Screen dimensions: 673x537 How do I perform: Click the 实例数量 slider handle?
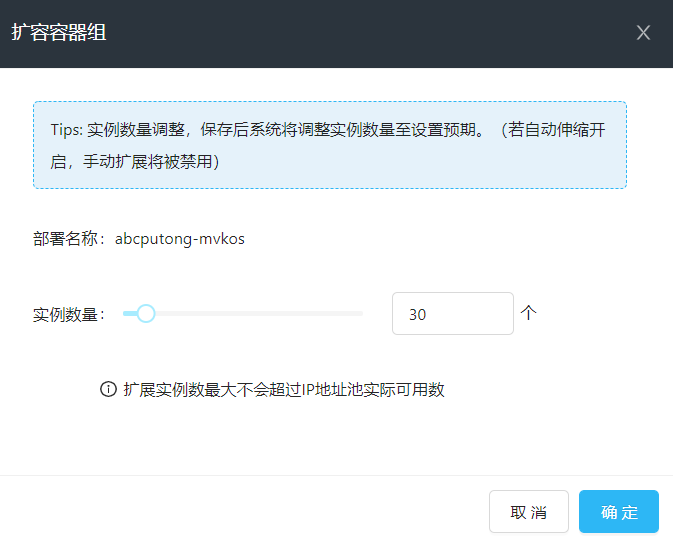pos(146,314)
